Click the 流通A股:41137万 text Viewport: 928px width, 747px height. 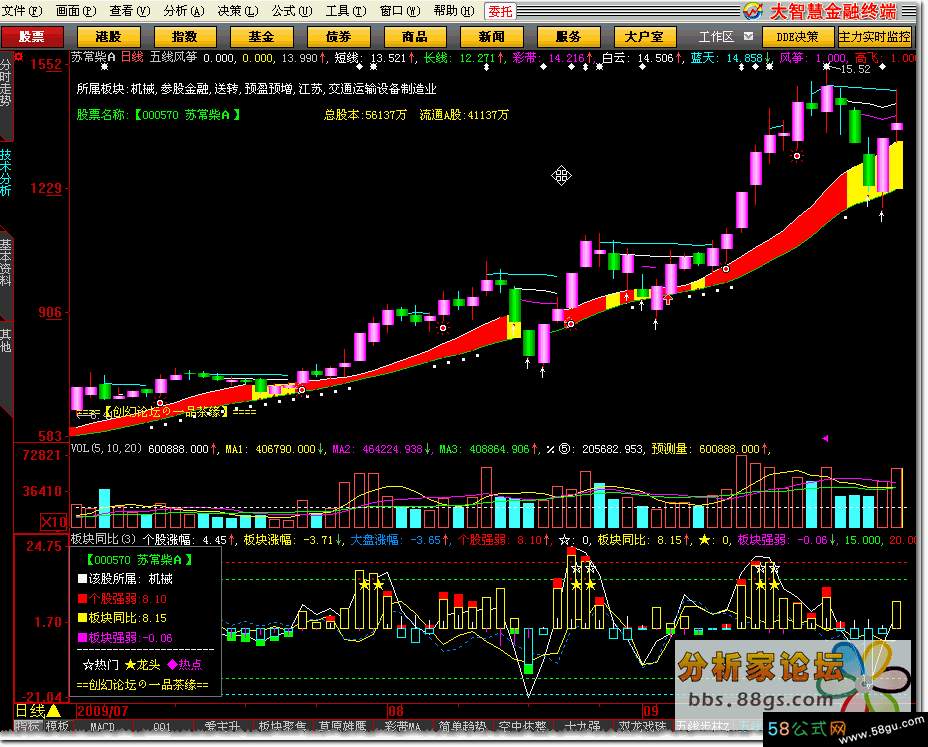coord(464,115)
